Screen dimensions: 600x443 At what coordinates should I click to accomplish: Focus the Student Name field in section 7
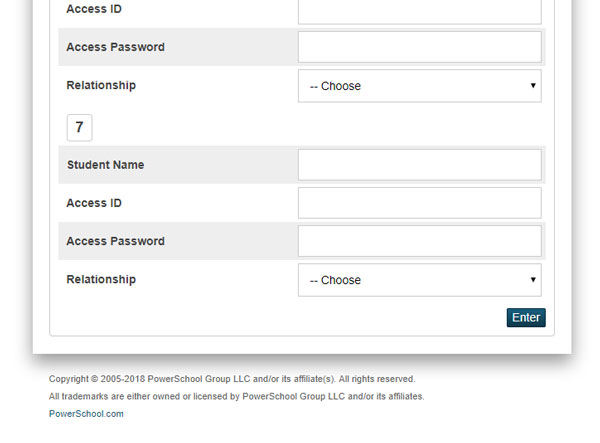point(419,165)
